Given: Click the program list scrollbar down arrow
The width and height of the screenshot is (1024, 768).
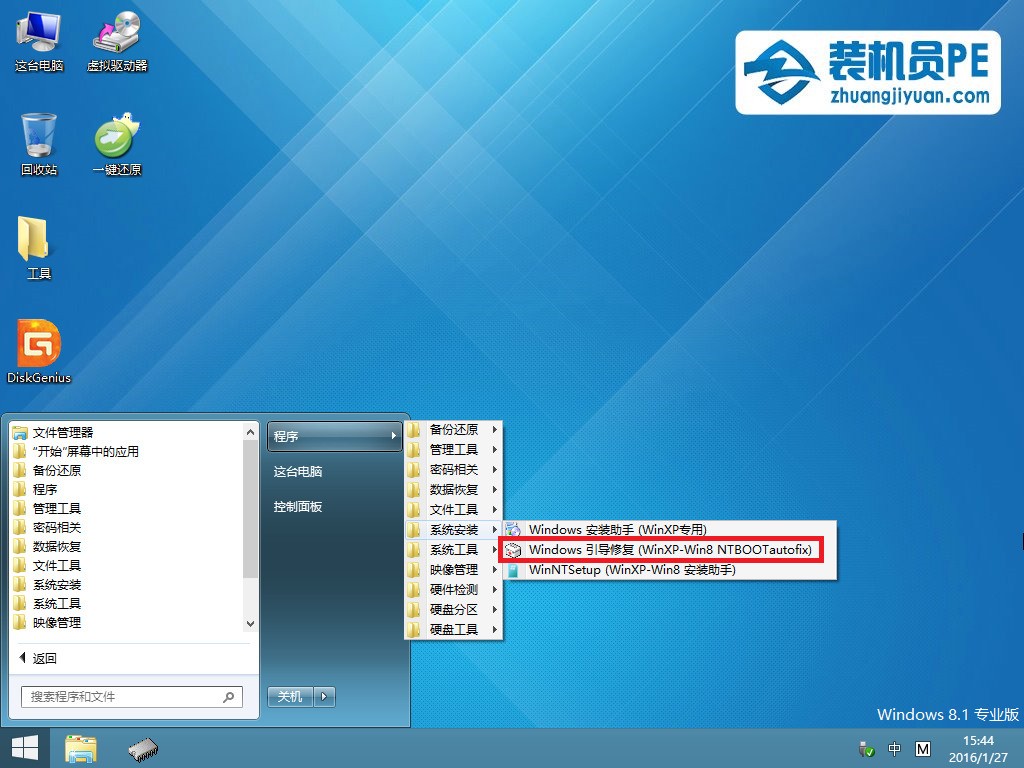Looking at the screenshot, I should tap(251, 623).
